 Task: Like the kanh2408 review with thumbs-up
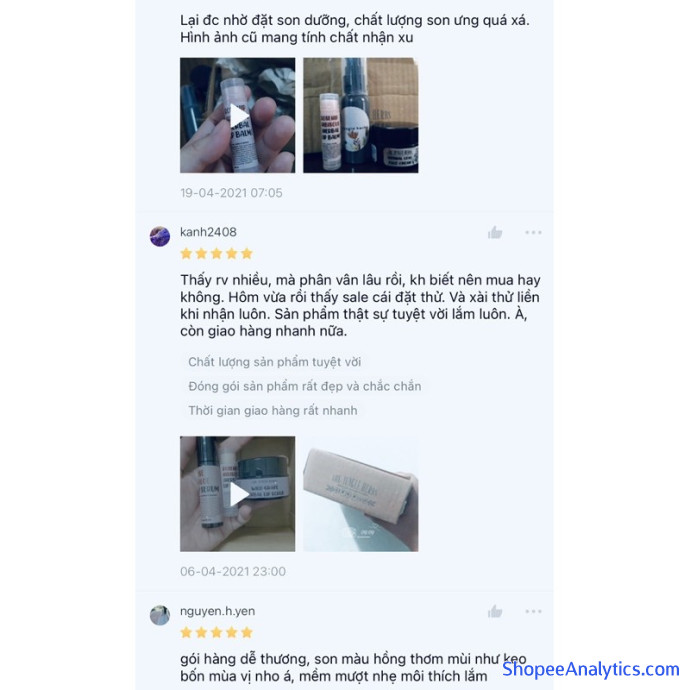[495, 232]
